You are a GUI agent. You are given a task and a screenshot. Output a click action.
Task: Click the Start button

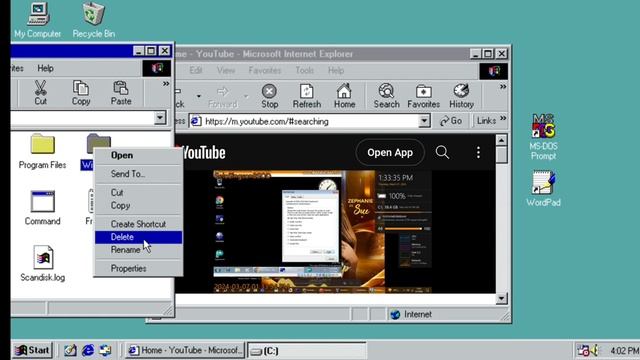click(32, 350)
